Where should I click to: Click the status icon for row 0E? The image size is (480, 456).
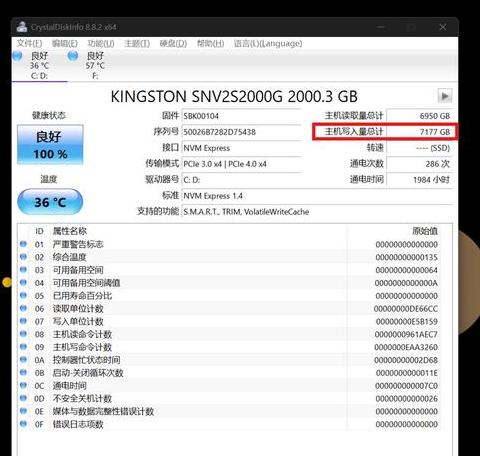tap(23, 411)
